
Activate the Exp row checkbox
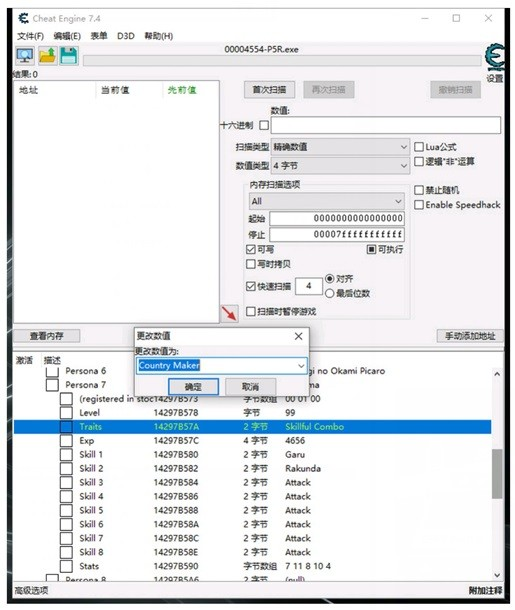point(66,441)
